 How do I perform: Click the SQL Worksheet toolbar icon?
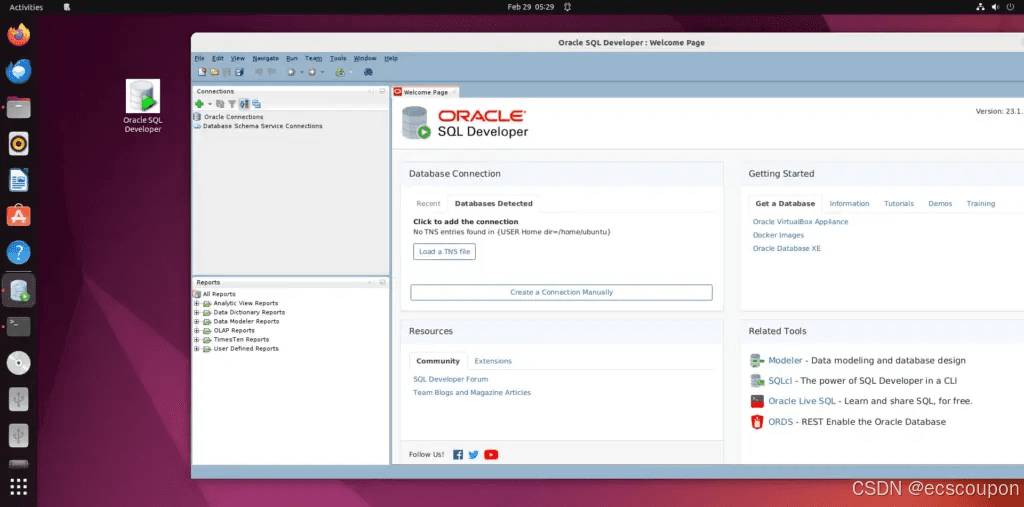[x=340, y=72]
